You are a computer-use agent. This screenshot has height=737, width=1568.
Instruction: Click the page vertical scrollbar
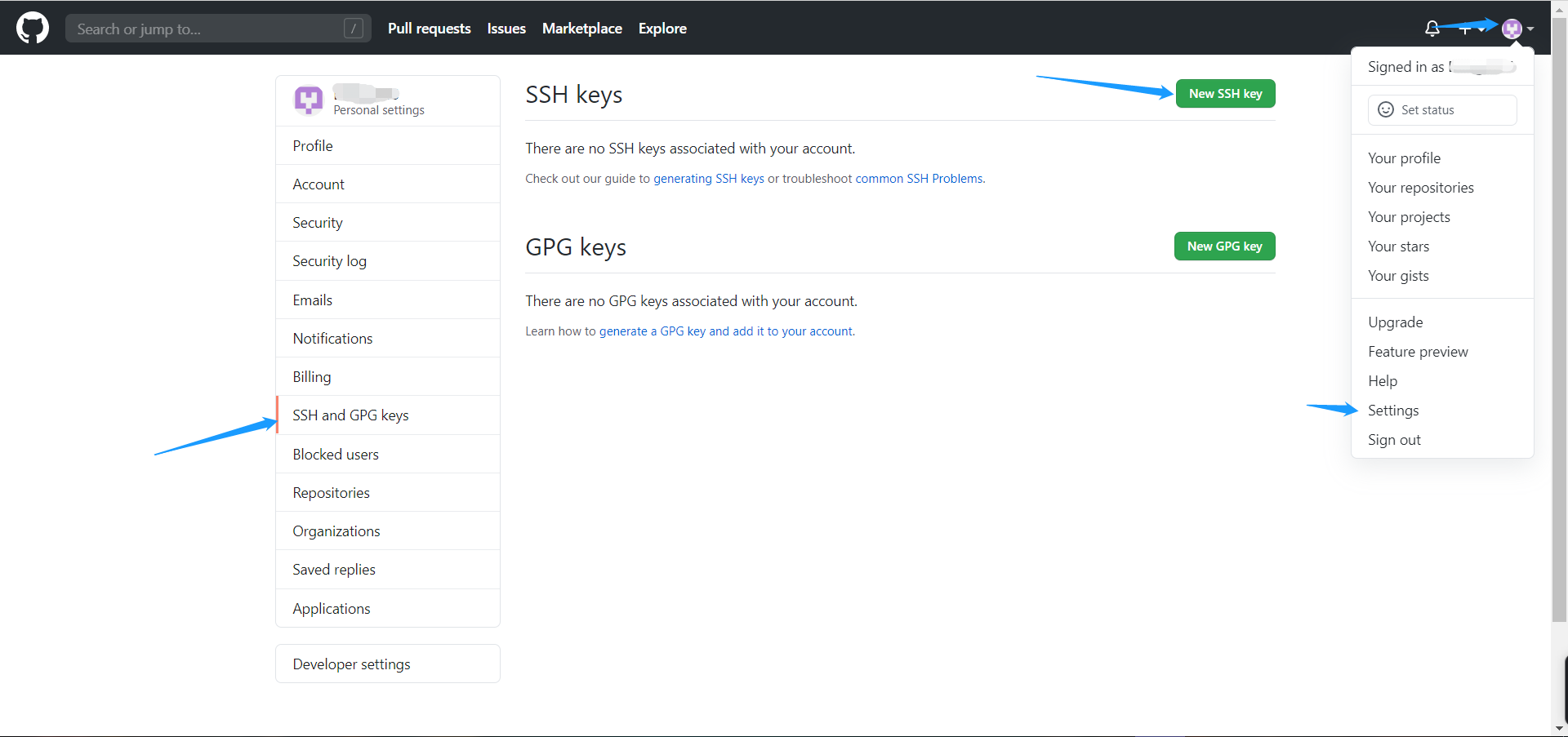click(x=1559, y=326)
